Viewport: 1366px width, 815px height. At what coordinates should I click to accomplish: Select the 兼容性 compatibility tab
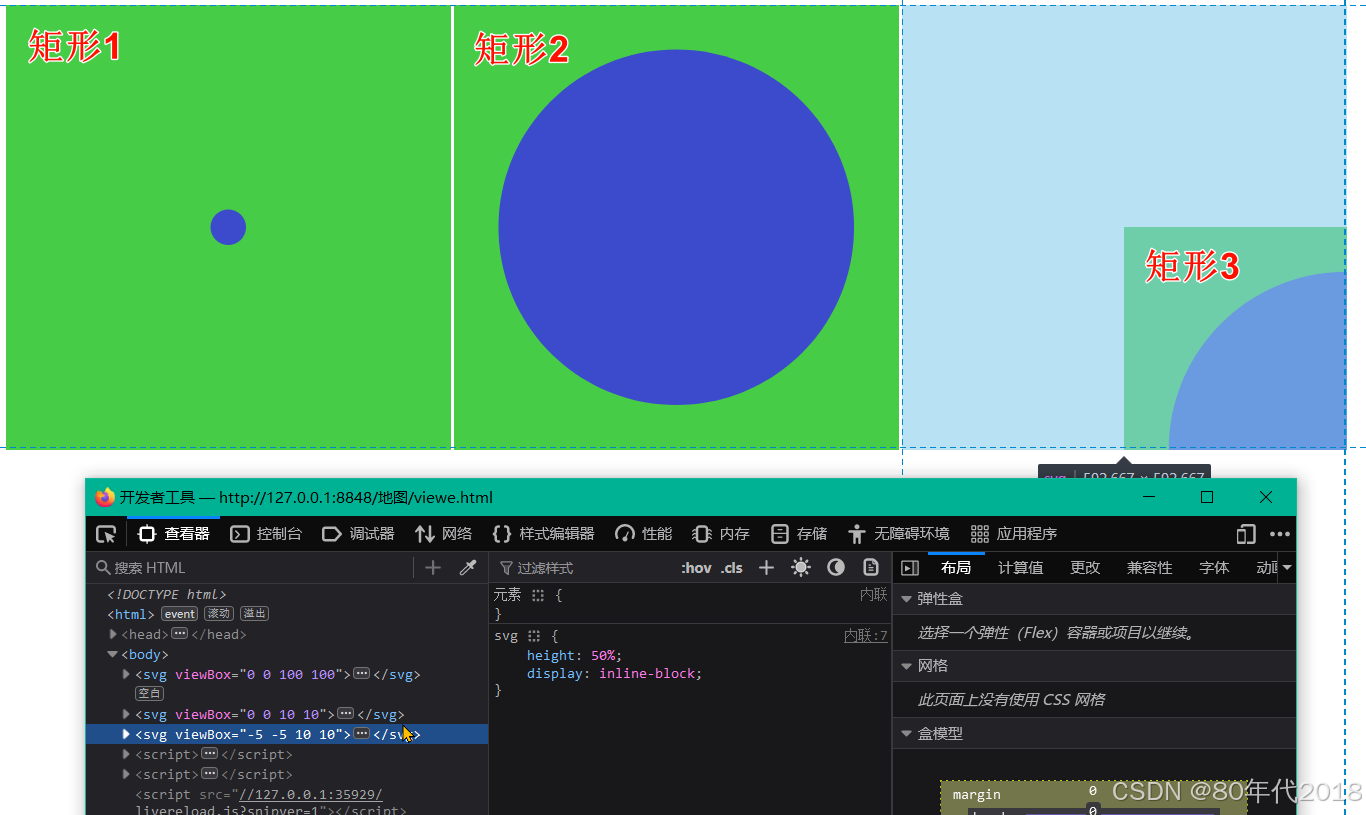coord(1150,568)
